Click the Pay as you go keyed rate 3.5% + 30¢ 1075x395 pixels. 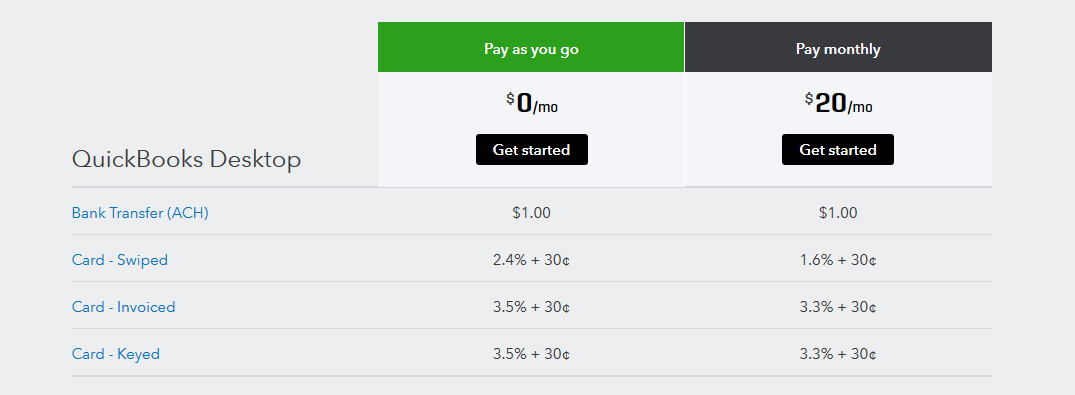(x=531, y=354)
